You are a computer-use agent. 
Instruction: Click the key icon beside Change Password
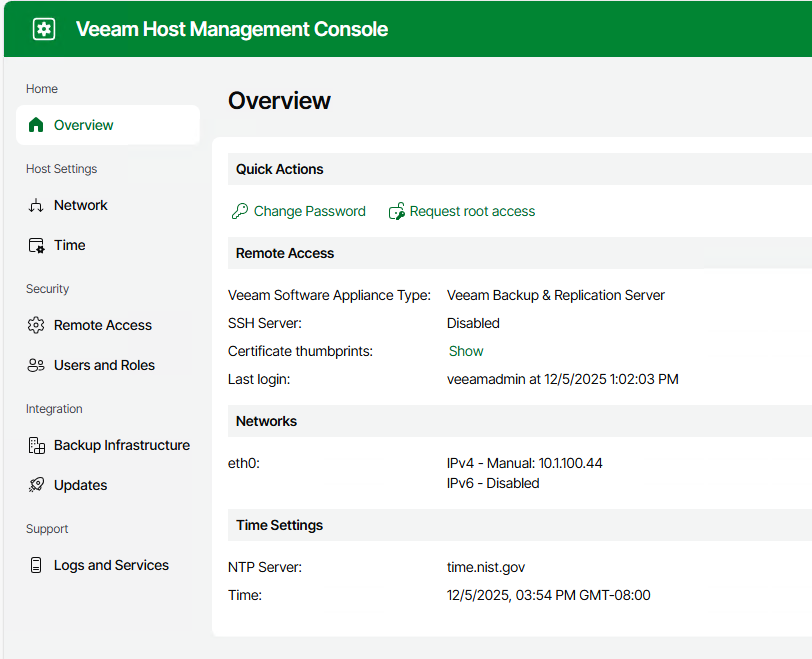click(239, 211)
